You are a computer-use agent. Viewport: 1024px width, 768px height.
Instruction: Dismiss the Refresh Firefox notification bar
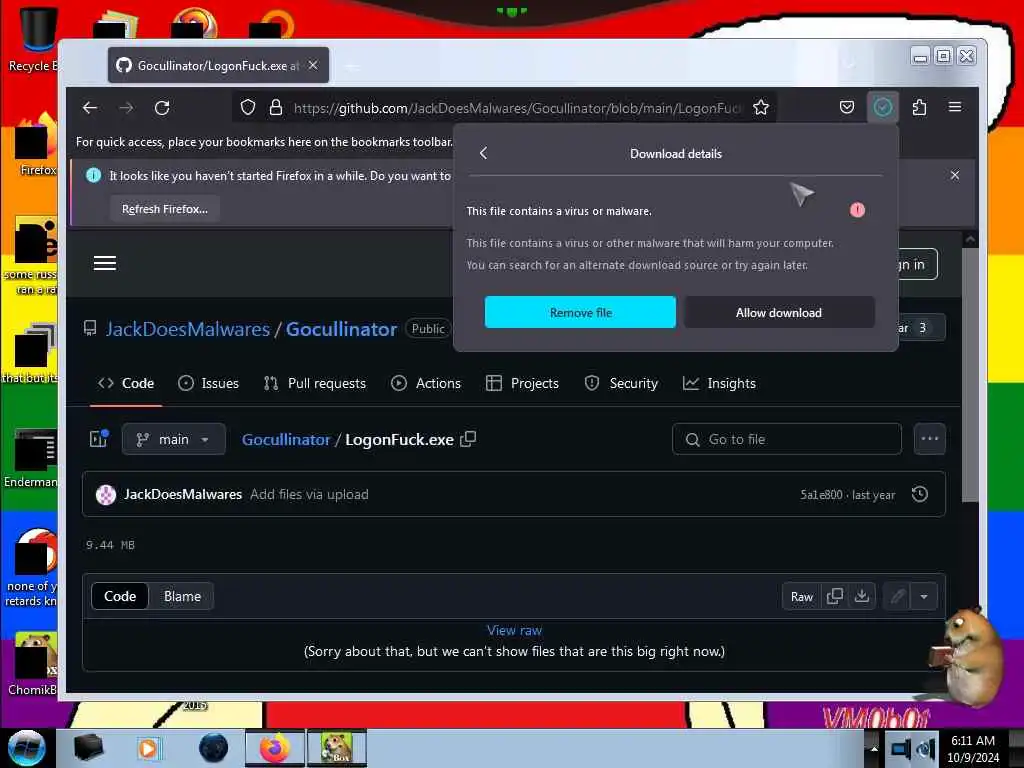955,175
